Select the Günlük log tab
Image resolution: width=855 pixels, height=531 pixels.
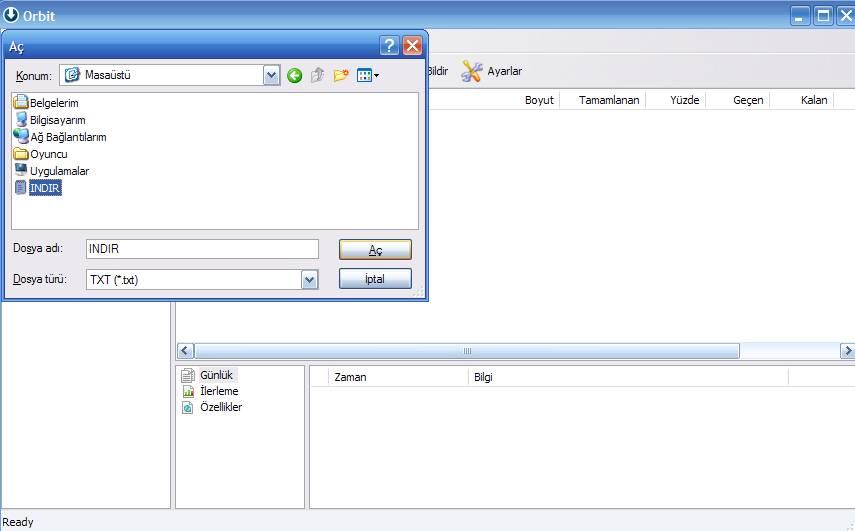click(x=216, y=375)
